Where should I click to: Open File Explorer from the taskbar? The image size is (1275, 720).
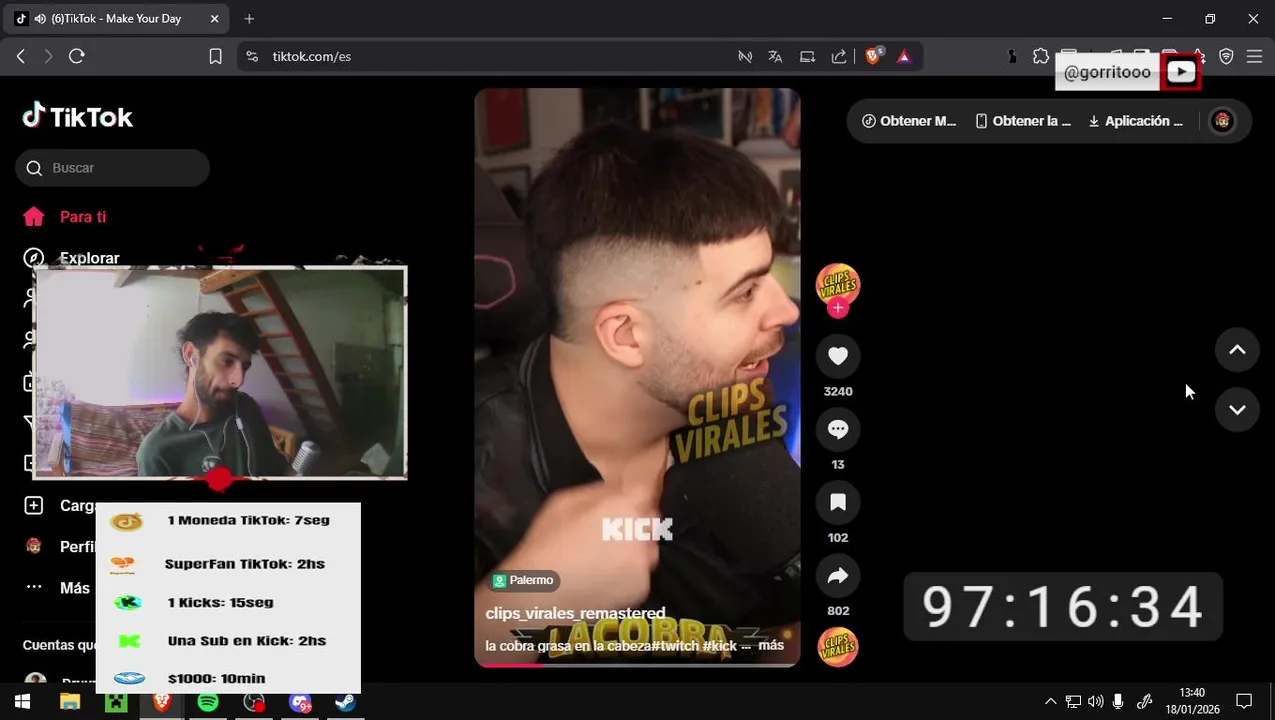click(x=69, y=703)
